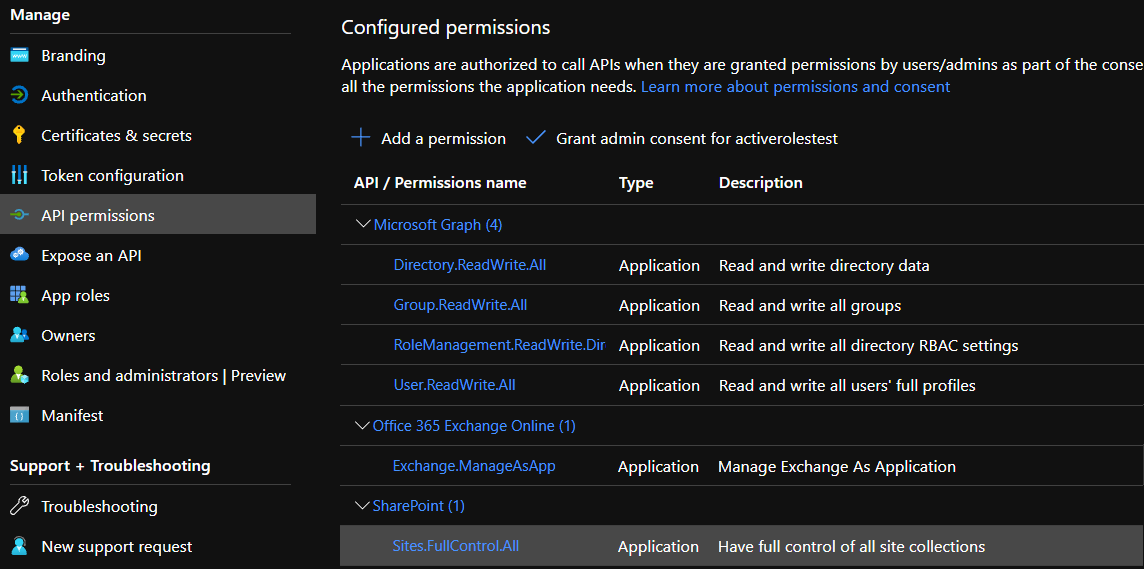The height and width of the screenshot is (569, 1144).
Task: Click Application type in Directory.ReadWrite.All row
Action: pyautogui.click(x=660, y=266)
